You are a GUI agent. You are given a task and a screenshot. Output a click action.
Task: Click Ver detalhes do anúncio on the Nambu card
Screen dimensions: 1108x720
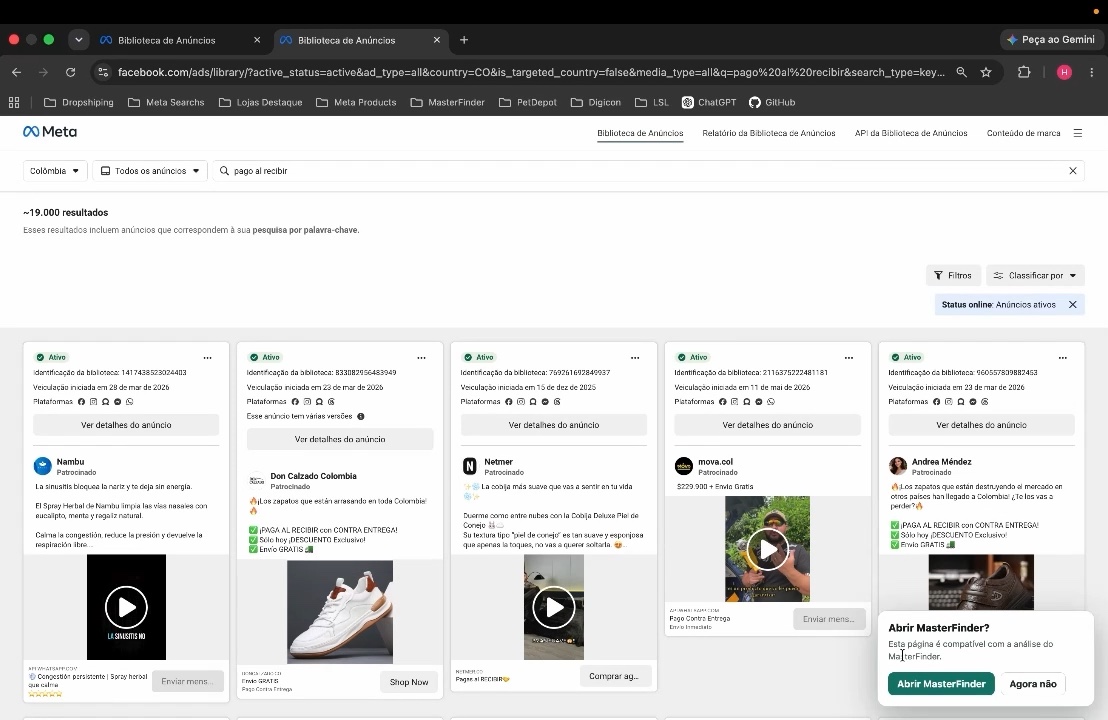click(x=126, y=425)
